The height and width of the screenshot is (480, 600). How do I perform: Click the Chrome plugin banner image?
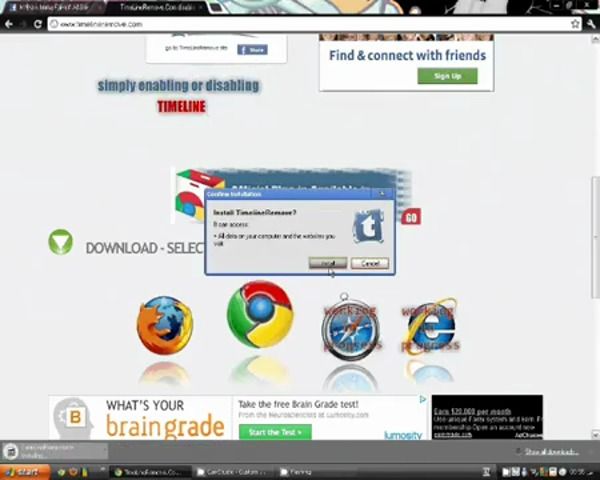291,180
